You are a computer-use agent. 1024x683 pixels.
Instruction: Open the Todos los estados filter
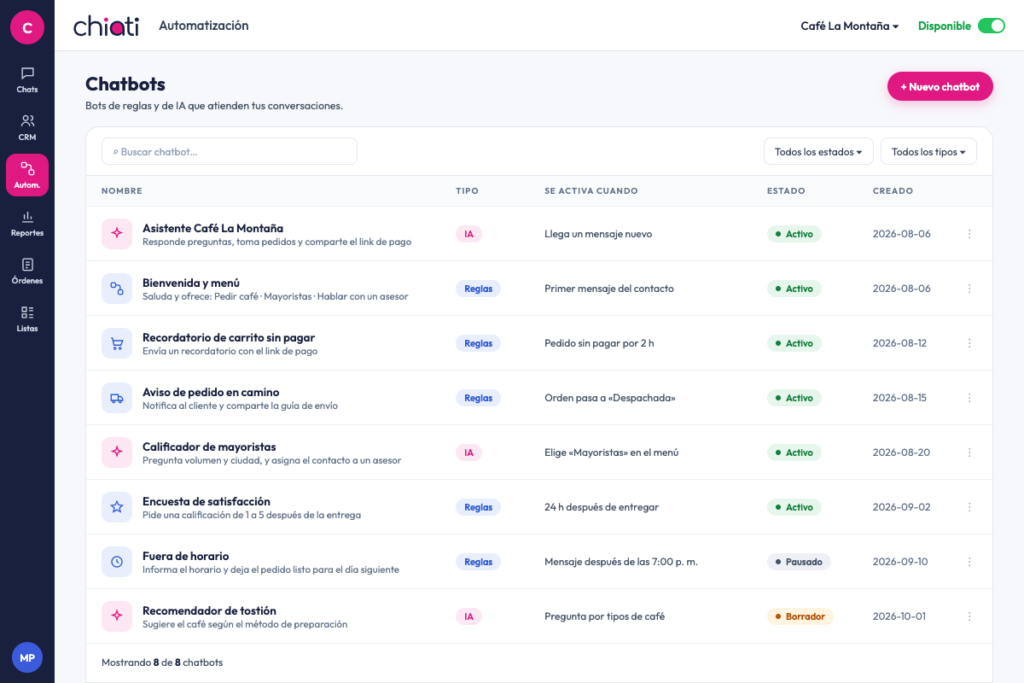818,151
